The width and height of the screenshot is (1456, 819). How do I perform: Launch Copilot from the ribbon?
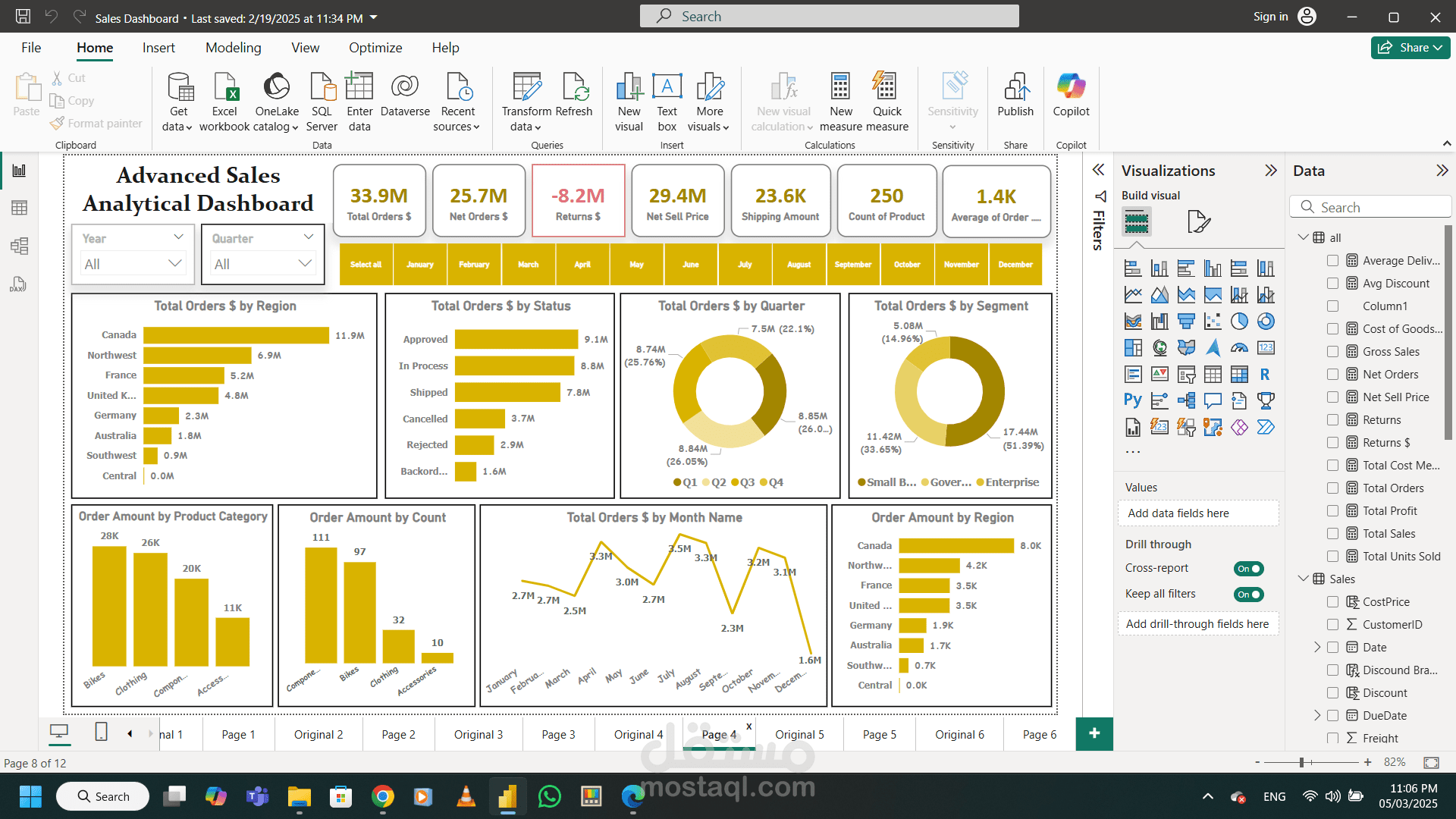[x=1071, y=88]
